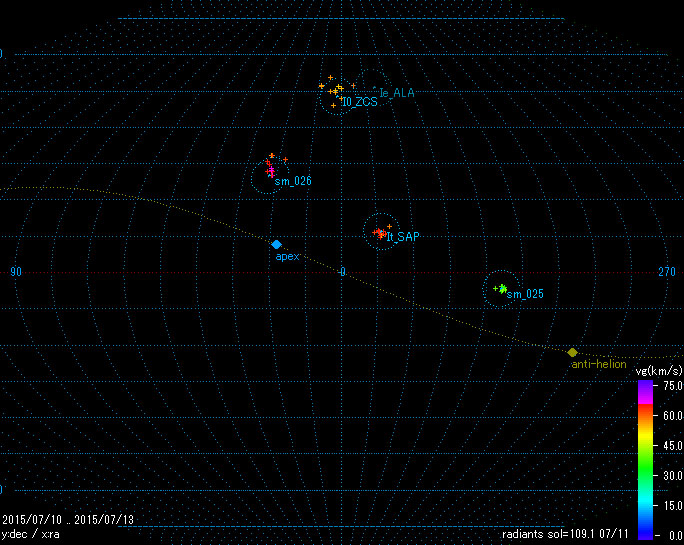Click the ALA shower label text
The height and width of the screenshot is (545, 684).
pyautogui.click(x=396, y=93)
